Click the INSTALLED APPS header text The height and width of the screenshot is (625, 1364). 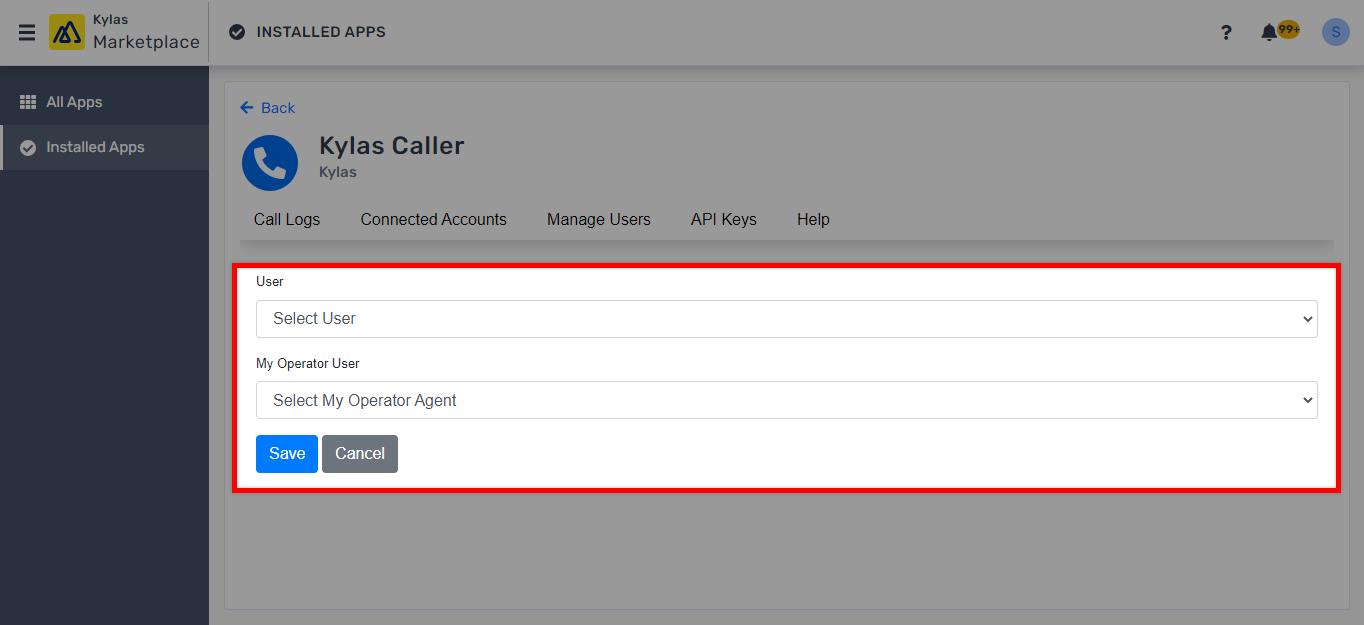tap(321, 32)
